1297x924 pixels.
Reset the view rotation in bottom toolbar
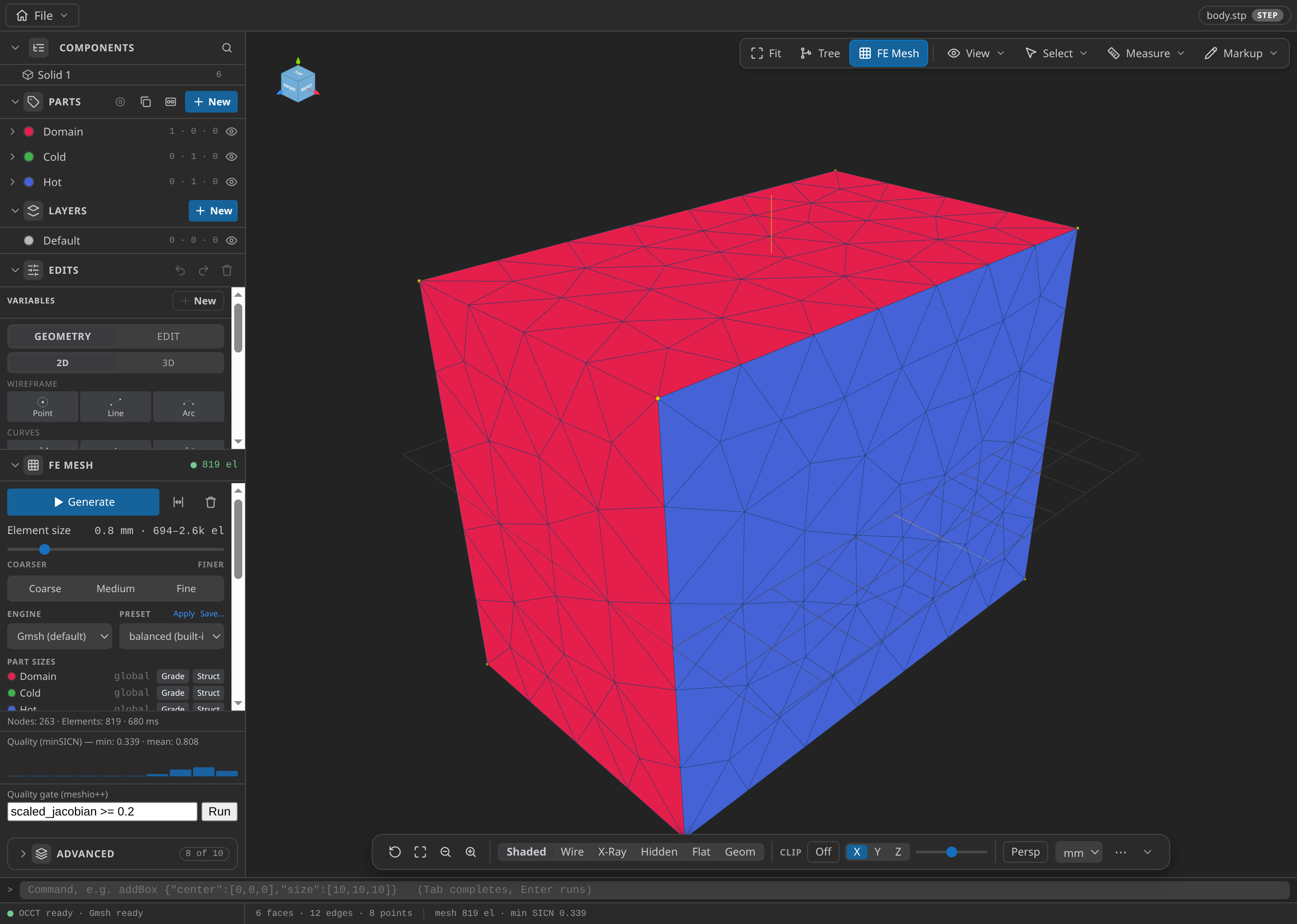point(395,852)
